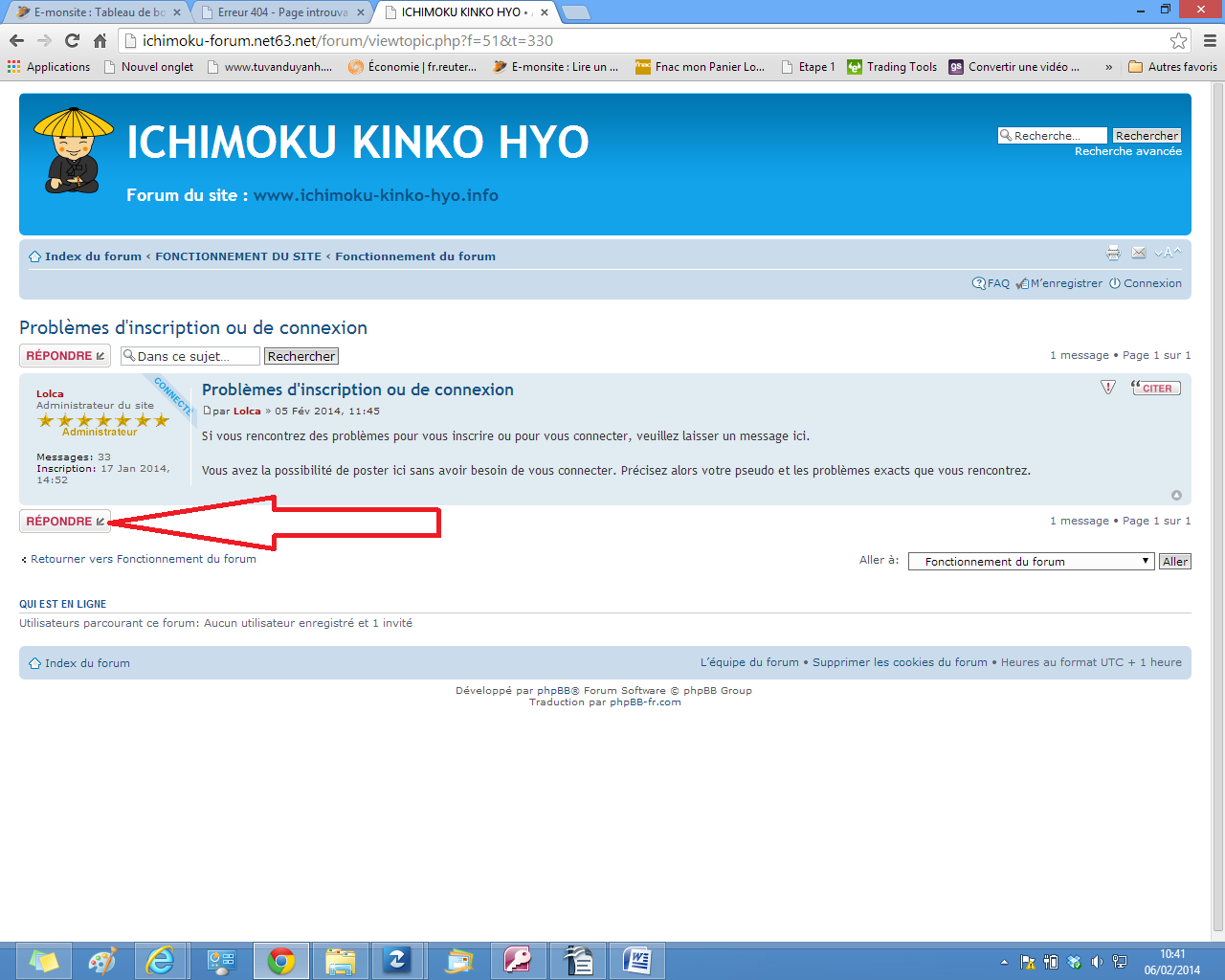Screen dimensions: 1225x980
Task: Bookmark this page with the star icon
Action: pos(1178,40)
